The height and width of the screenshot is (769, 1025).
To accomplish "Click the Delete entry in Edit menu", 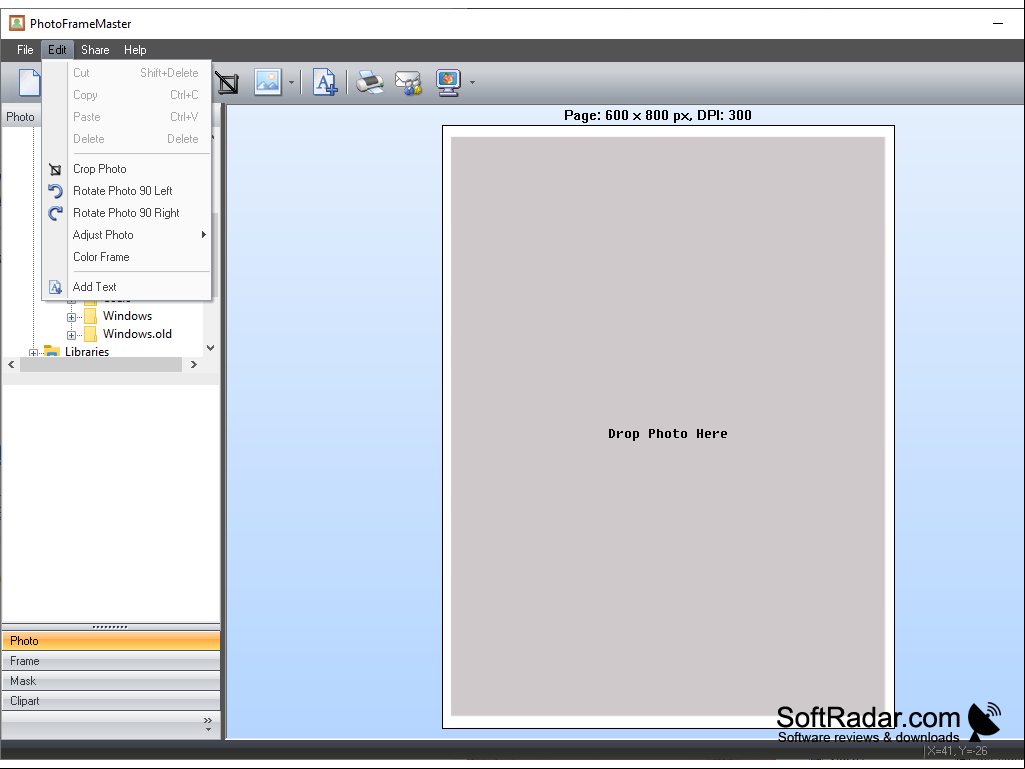I will [x=127, y=139].
